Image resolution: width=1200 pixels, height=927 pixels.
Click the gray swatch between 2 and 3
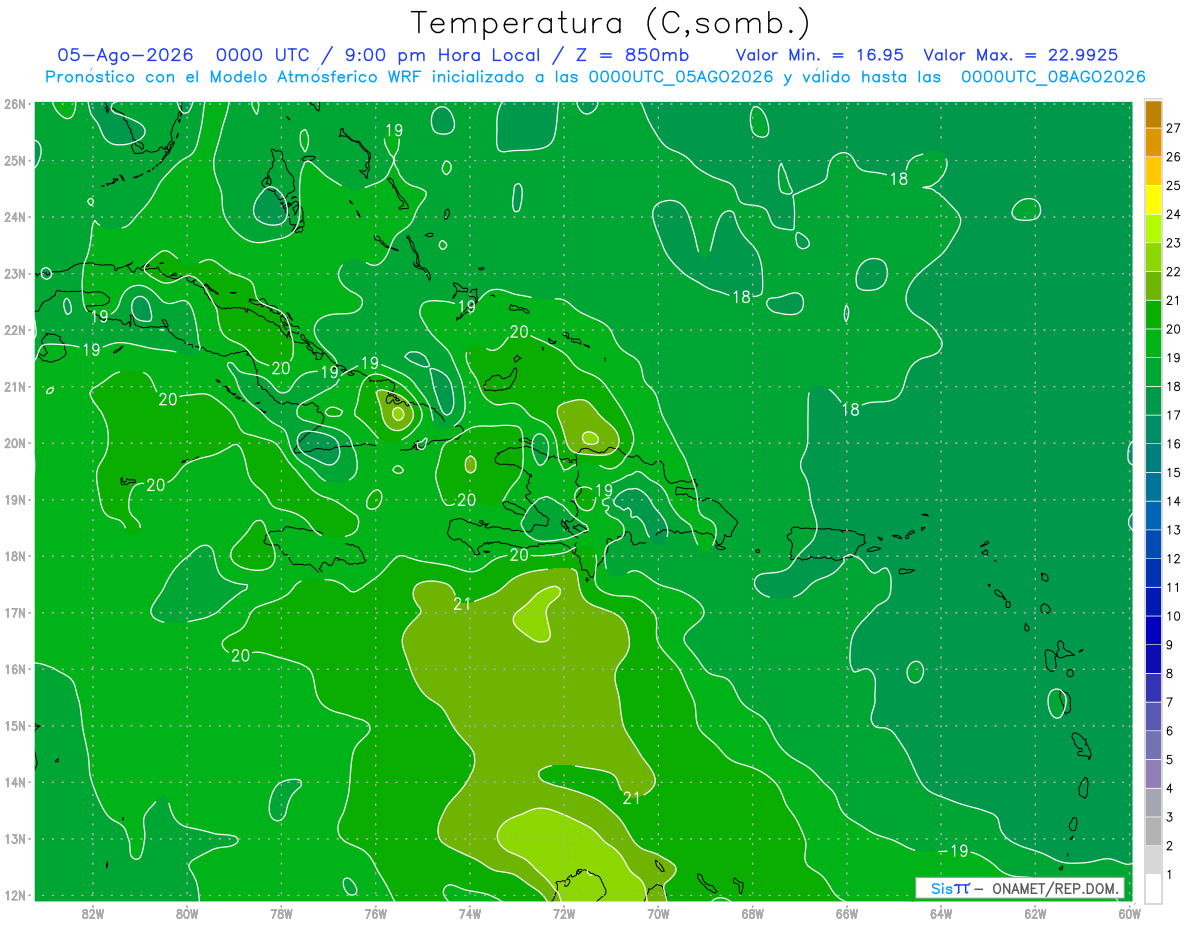pos(1153,831)
